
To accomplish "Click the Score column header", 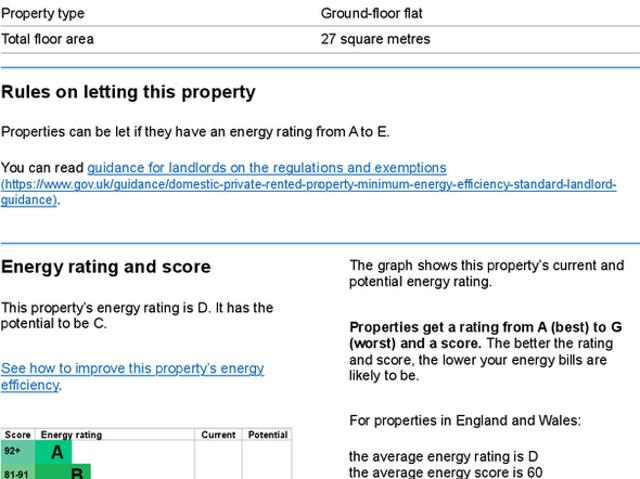I will 18,435.
